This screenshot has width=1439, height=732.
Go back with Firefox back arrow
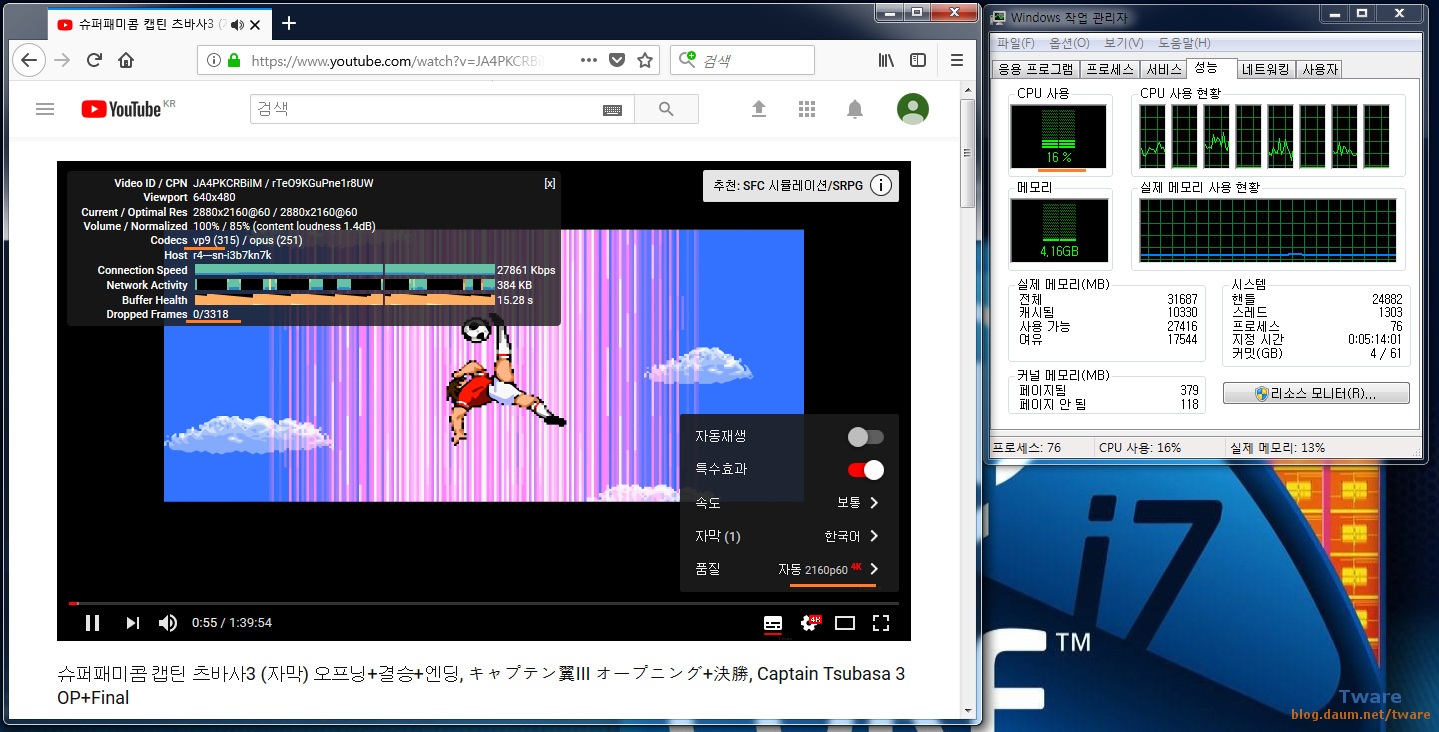pyautogui.click(x=29, y=60)
